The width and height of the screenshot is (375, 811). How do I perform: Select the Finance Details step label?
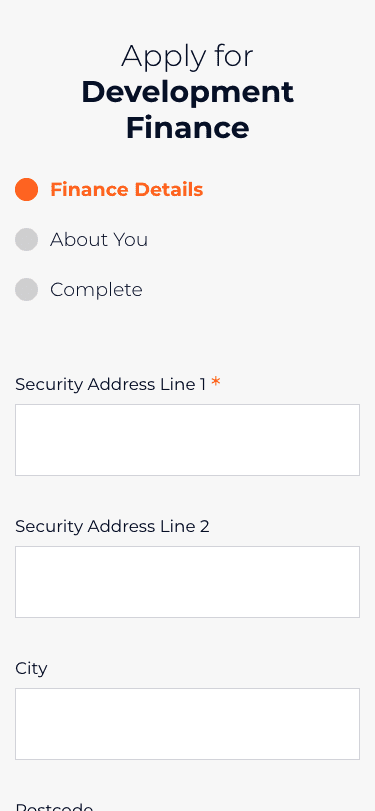click(126, 190)
